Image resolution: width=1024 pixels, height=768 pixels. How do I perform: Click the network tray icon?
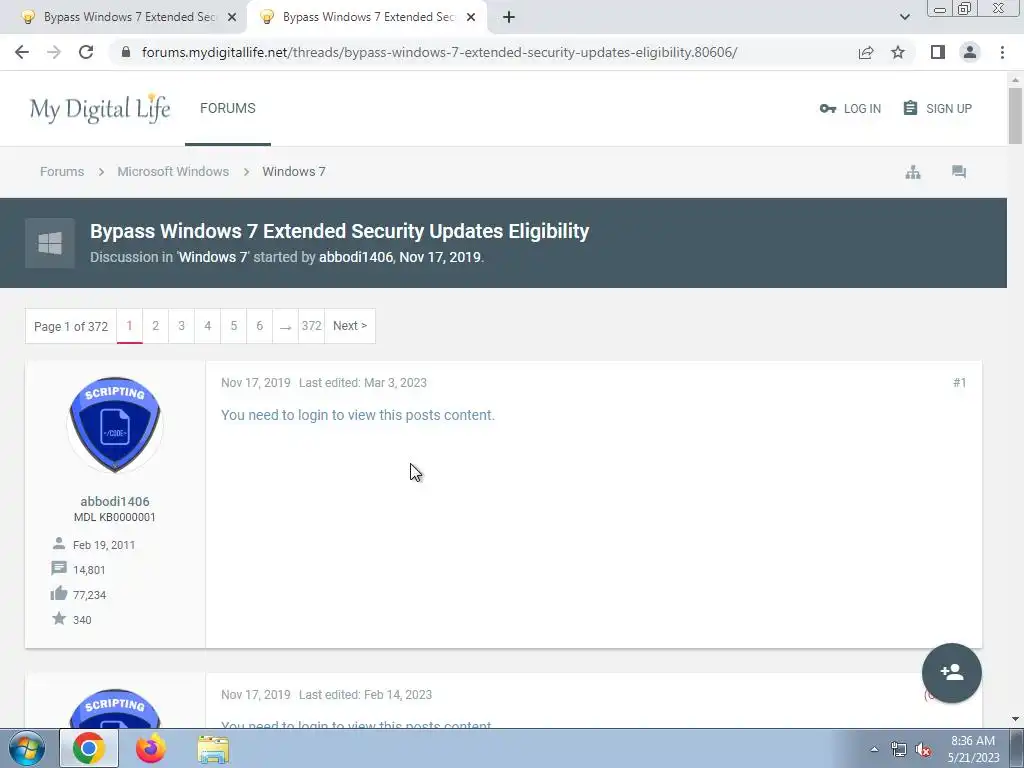899,749
